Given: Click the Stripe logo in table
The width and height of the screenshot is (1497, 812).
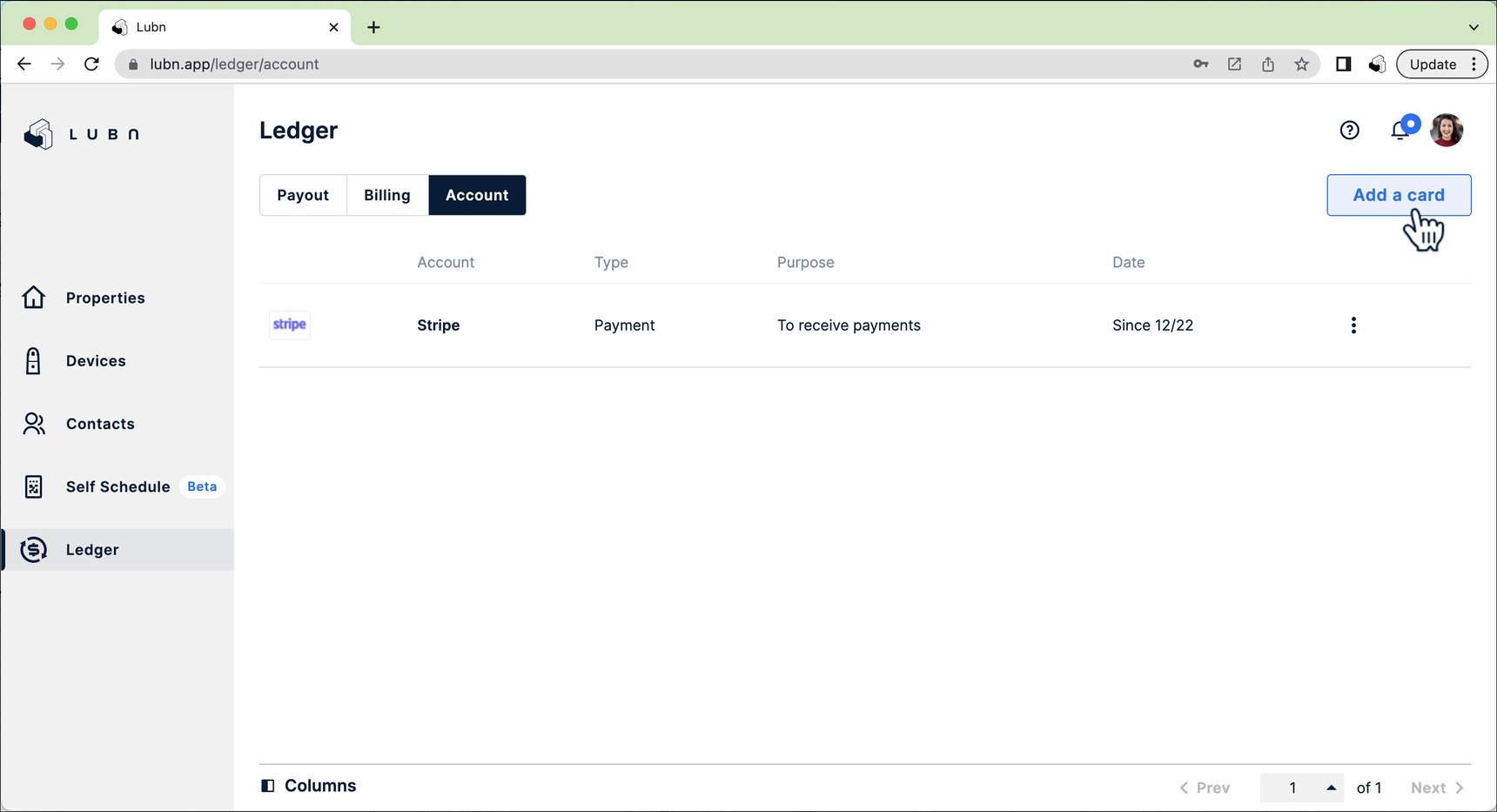Looking at the screenshot, I should pos(290,325).
